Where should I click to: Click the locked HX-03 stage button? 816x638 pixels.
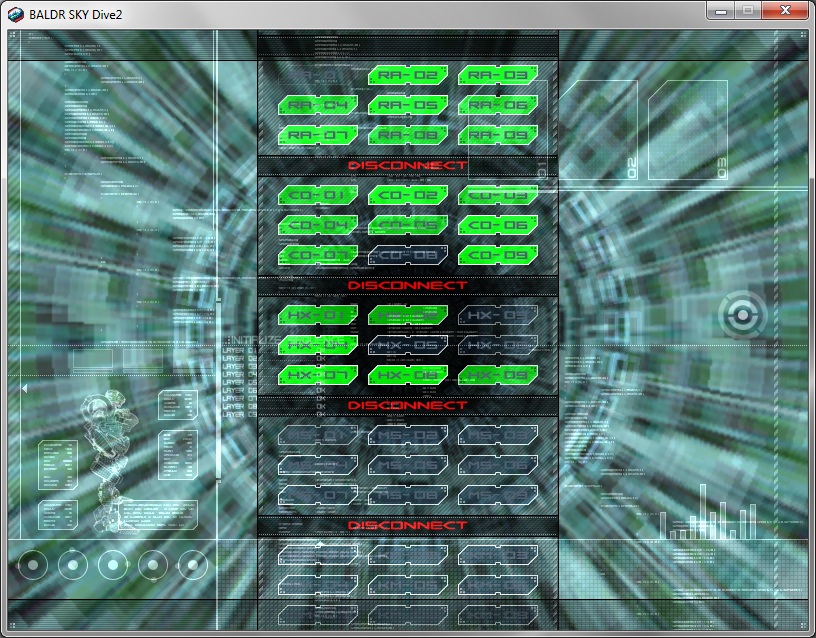[x=498, y=315]
